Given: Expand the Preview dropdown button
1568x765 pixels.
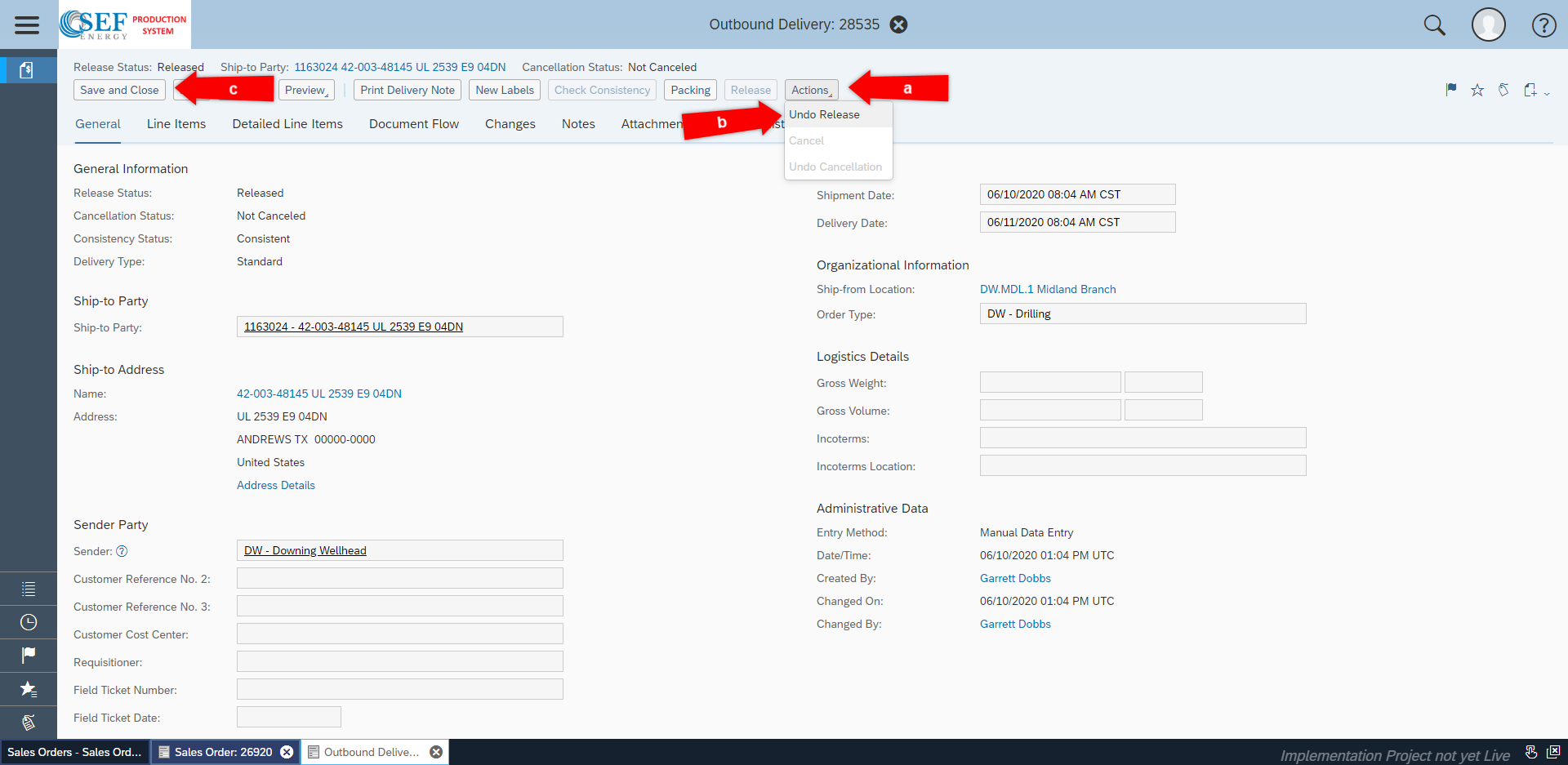Looking at the screenshot, I should pos(306,90).
